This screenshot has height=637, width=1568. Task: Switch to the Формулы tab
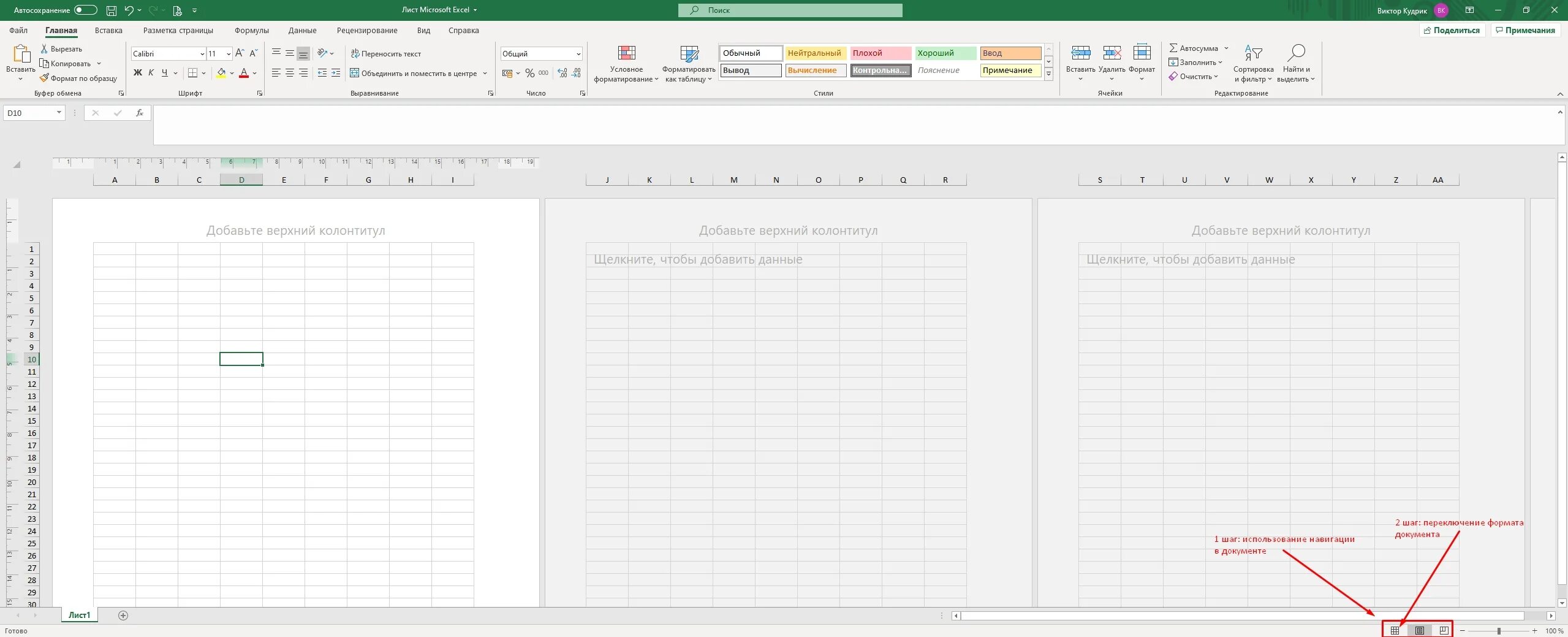(252, 31)
